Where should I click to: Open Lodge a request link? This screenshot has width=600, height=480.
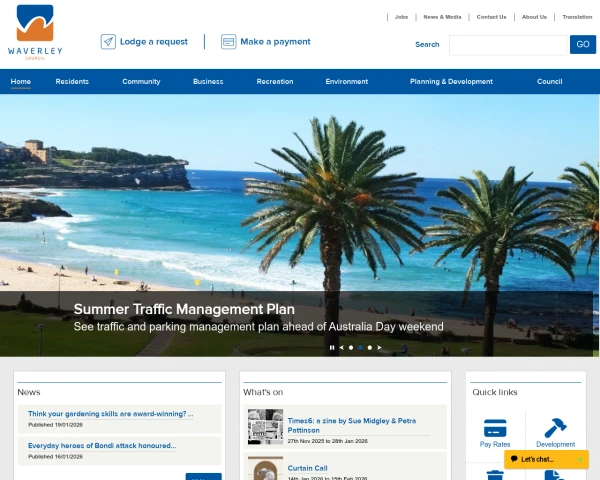pyautogui.click(x=153, y=42)
